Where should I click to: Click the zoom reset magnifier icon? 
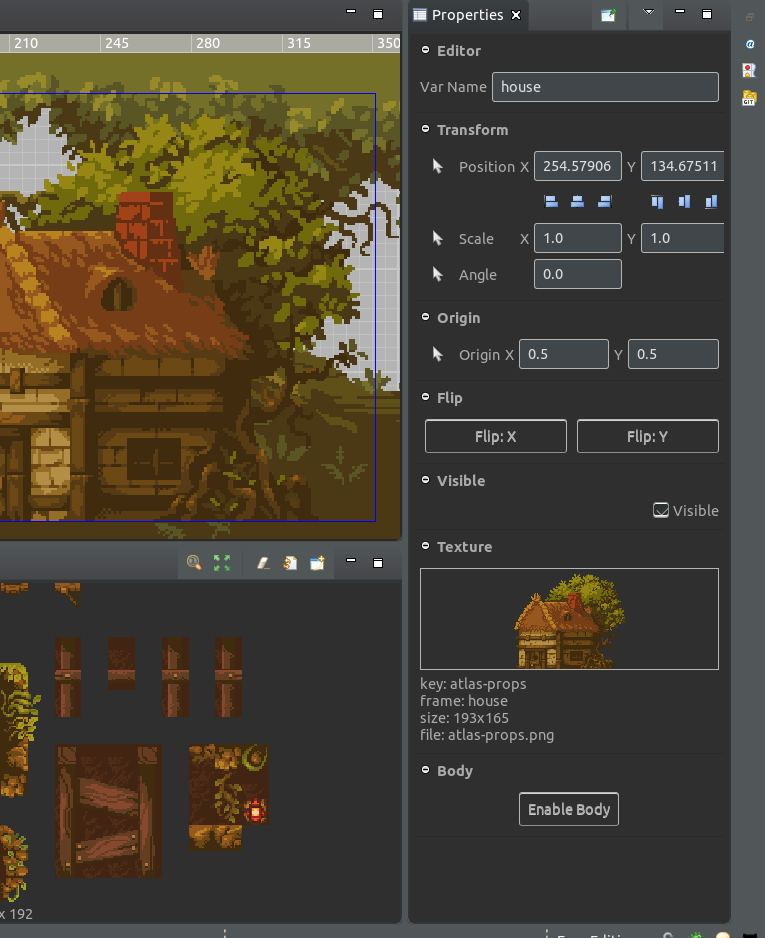tap(194, 563)
